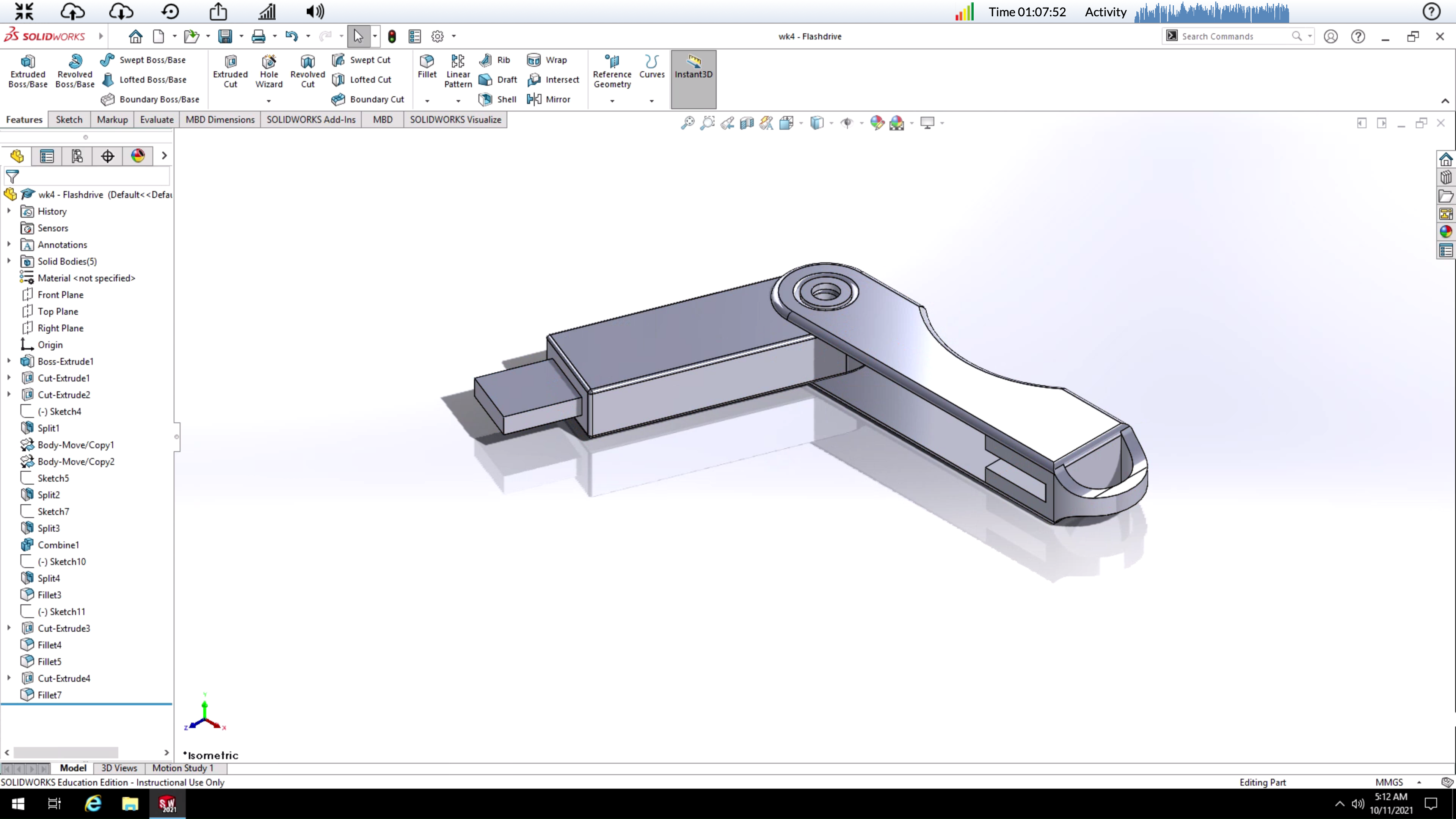
Task: Select the Extruded Boss/Base tool
Action: (x=28, y=72)
